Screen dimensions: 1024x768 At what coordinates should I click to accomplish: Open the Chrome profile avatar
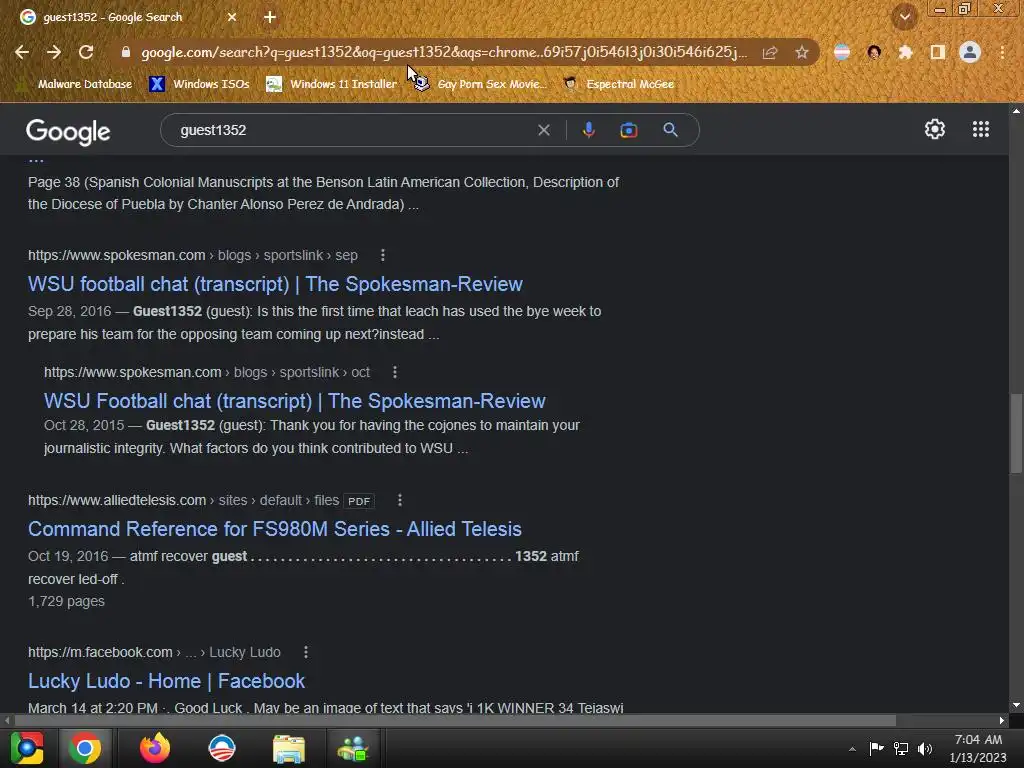[x=970, y=52]
